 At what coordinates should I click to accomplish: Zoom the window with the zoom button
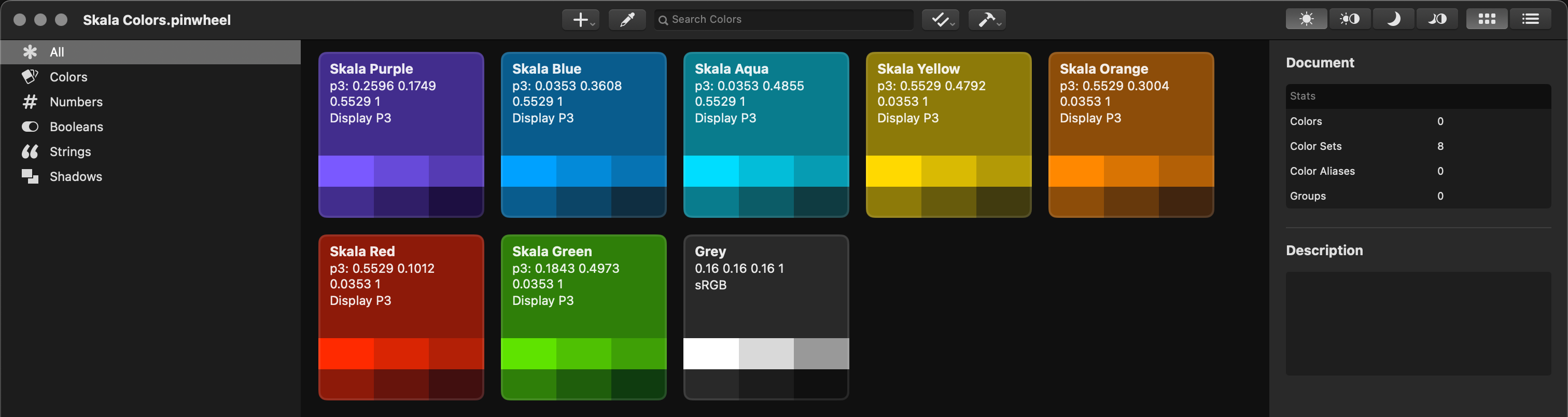(61, 20)
